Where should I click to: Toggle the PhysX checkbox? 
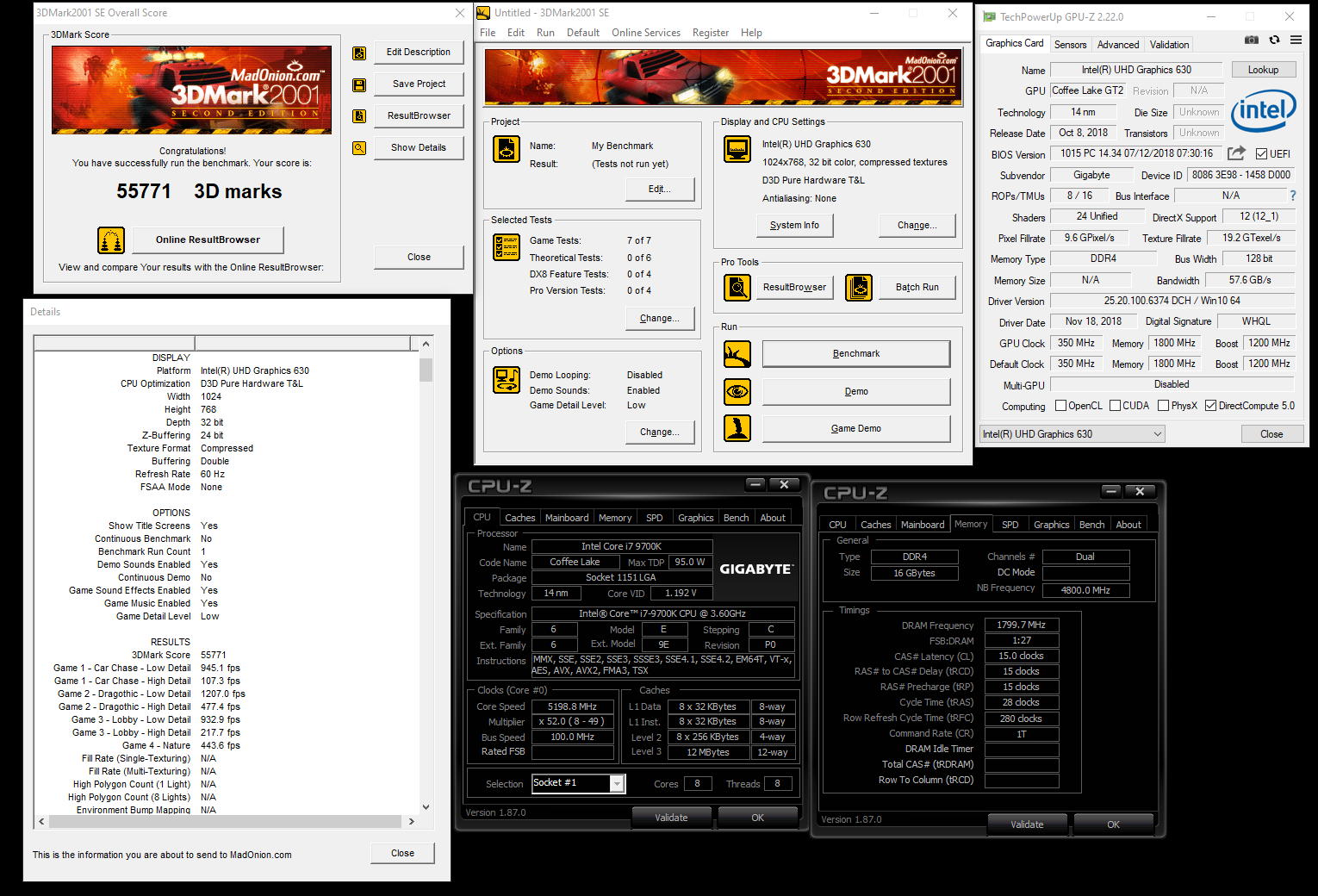pyautogui.click(x=1163, y=406)
